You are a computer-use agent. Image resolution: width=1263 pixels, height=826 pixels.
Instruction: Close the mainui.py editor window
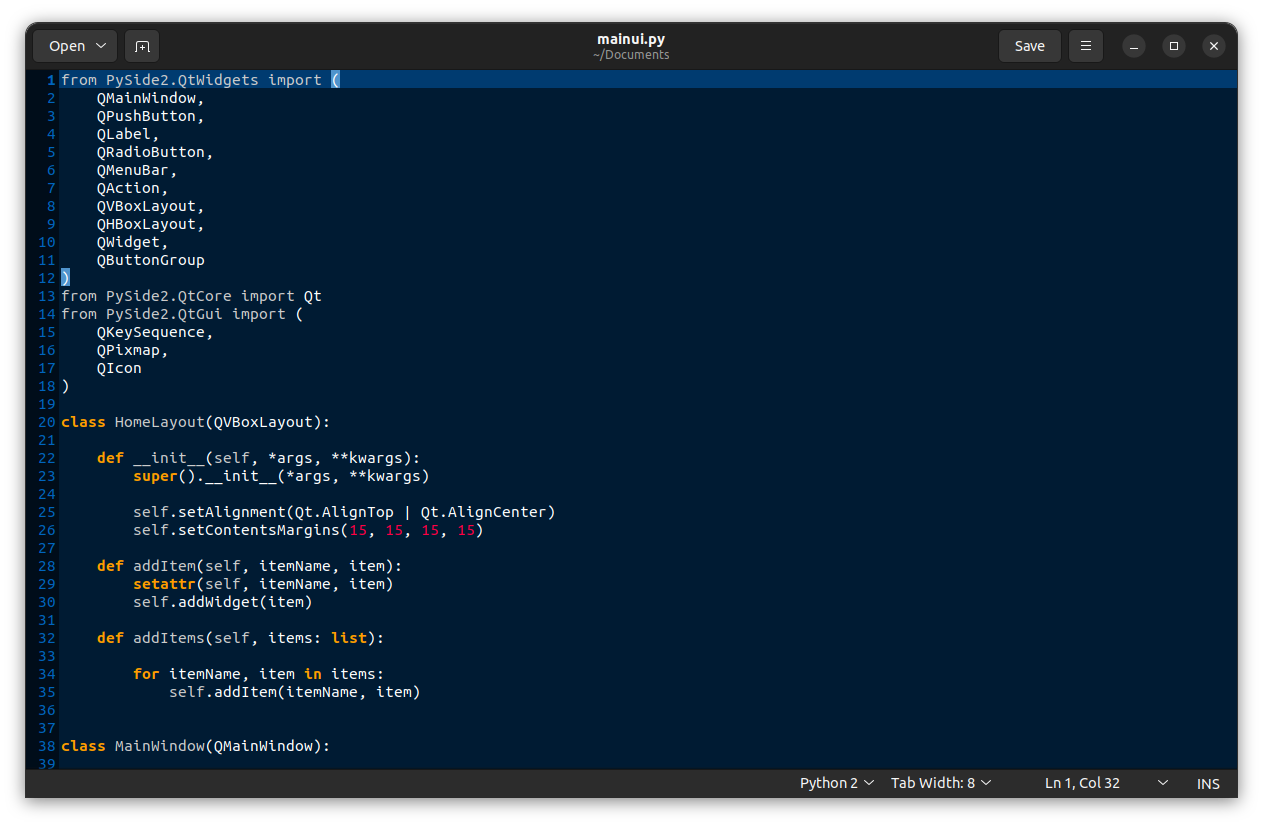click(x=1213, y=46)
